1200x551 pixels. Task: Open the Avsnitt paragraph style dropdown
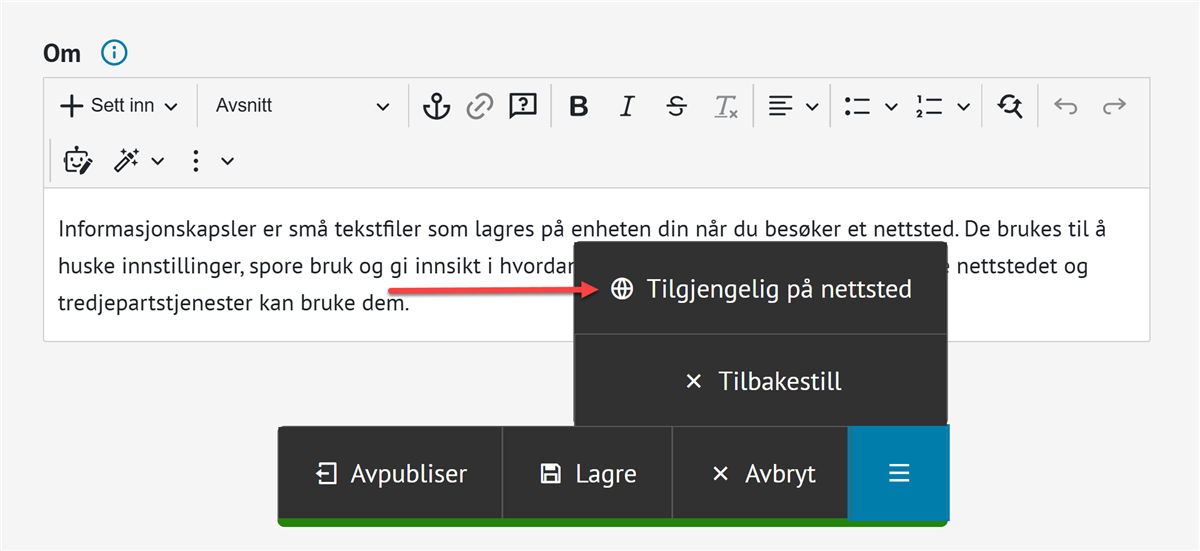pyautogui.click(x=302, y=106)
